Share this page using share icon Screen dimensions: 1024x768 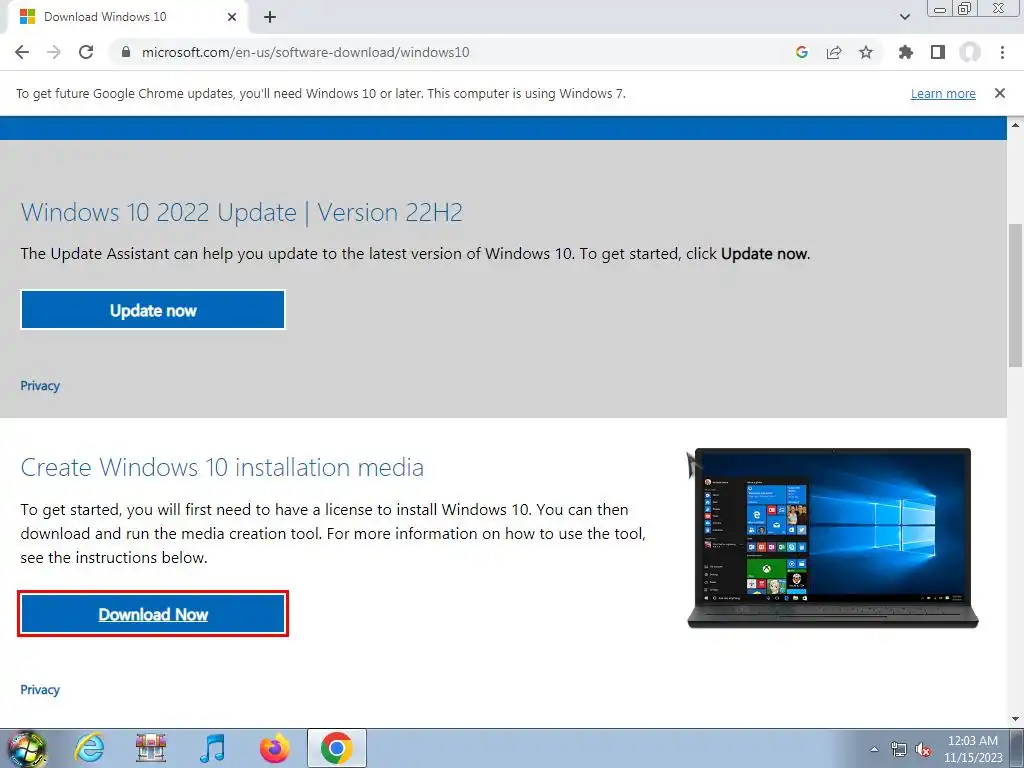point(834,52)
